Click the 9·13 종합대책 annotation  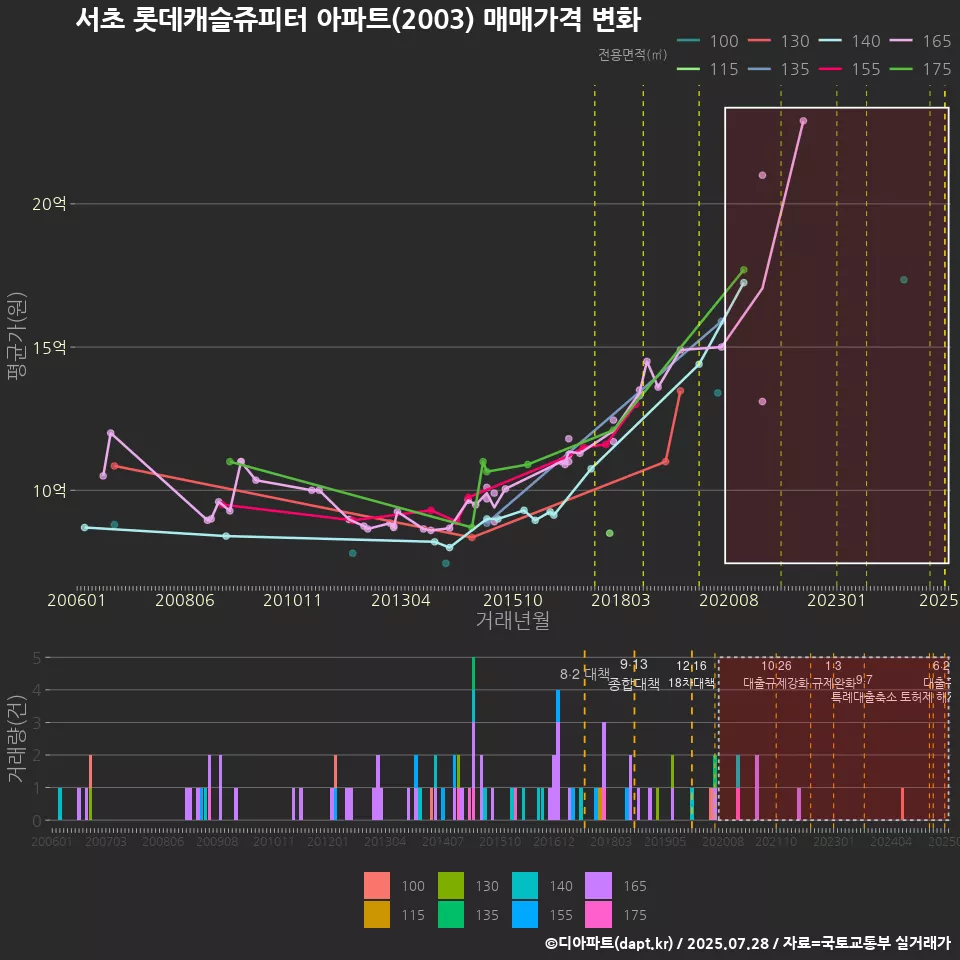point(634,675)
